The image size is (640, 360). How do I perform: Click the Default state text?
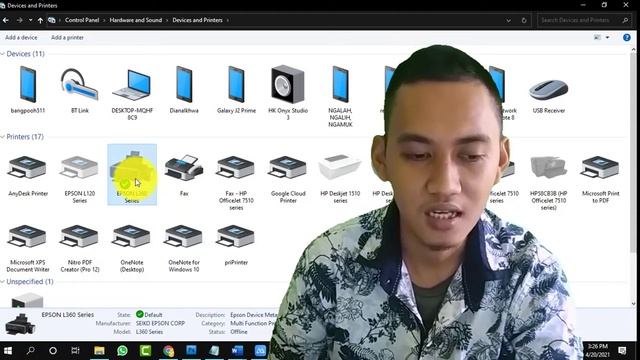point(153,315)
